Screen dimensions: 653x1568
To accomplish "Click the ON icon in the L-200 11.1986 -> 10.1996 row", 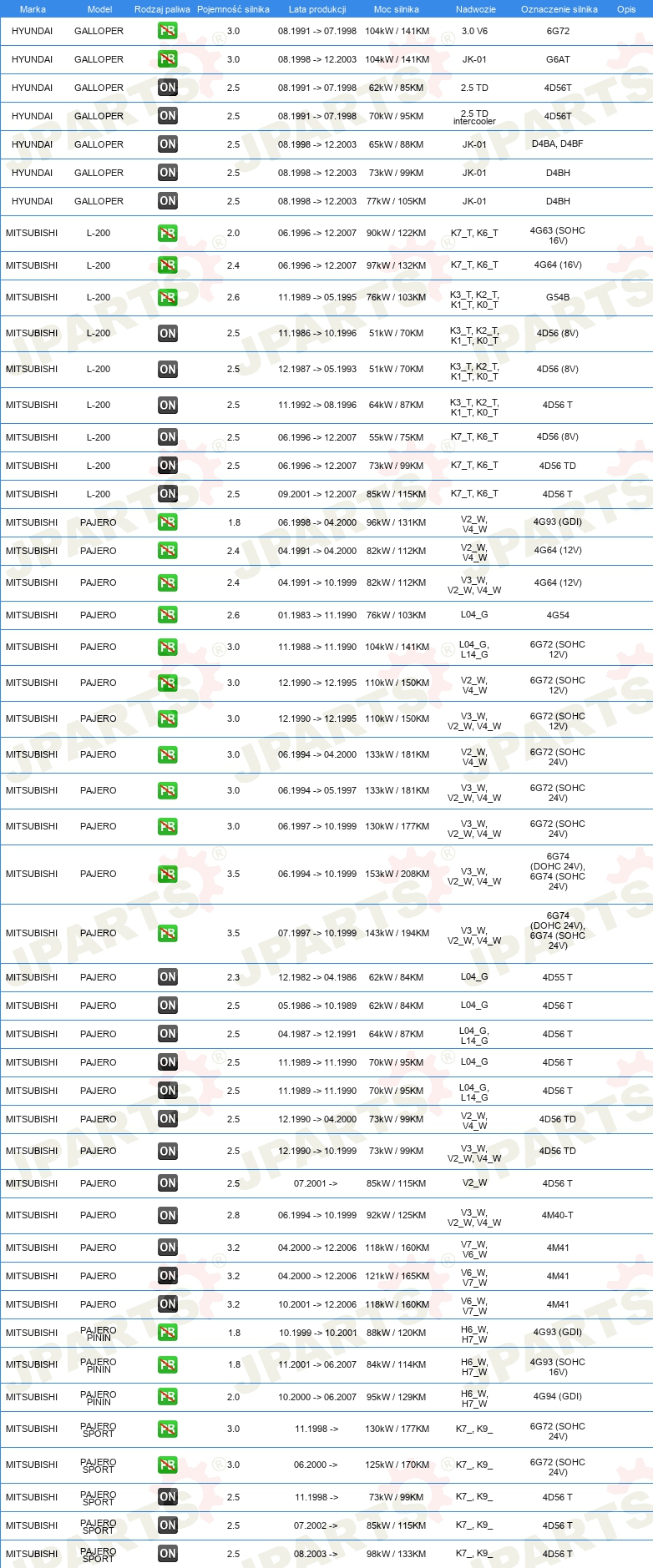I will point(168,334).
